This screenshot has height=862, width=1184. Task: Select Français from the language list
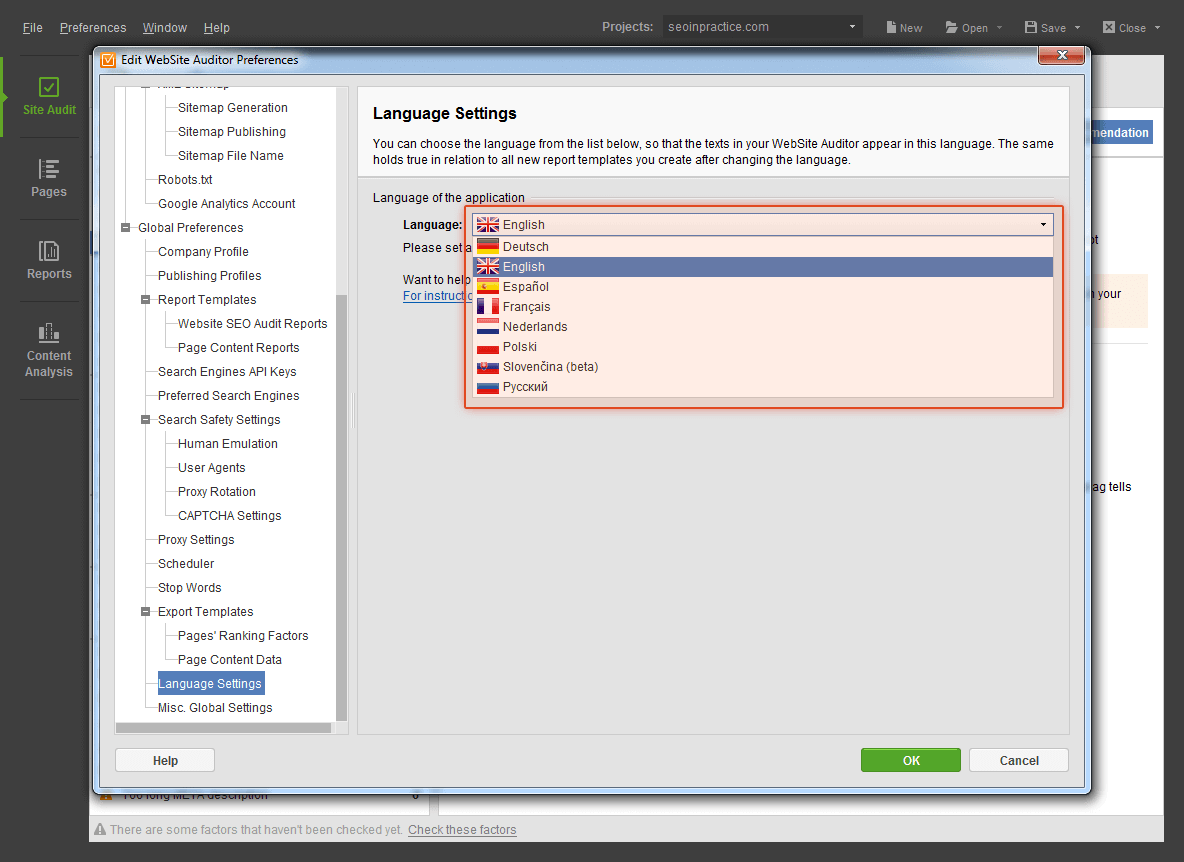point(526,307)
